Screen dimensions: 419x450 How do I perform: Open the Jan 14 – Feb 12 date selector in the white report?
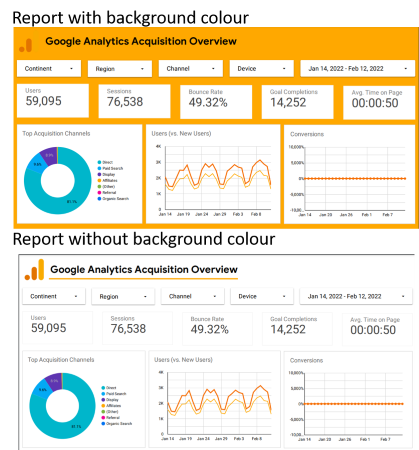(x=356, y=296)
